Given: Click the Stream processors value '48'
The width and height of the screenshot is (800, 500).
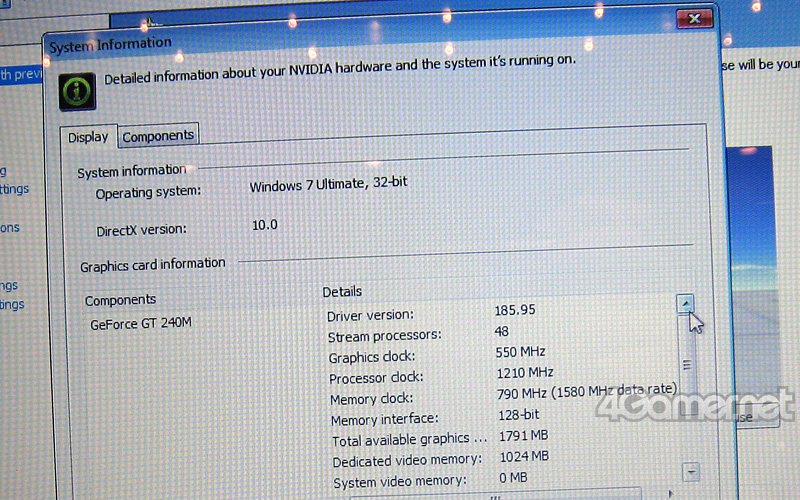Looking at the screenshot, I should pos(502,331).
